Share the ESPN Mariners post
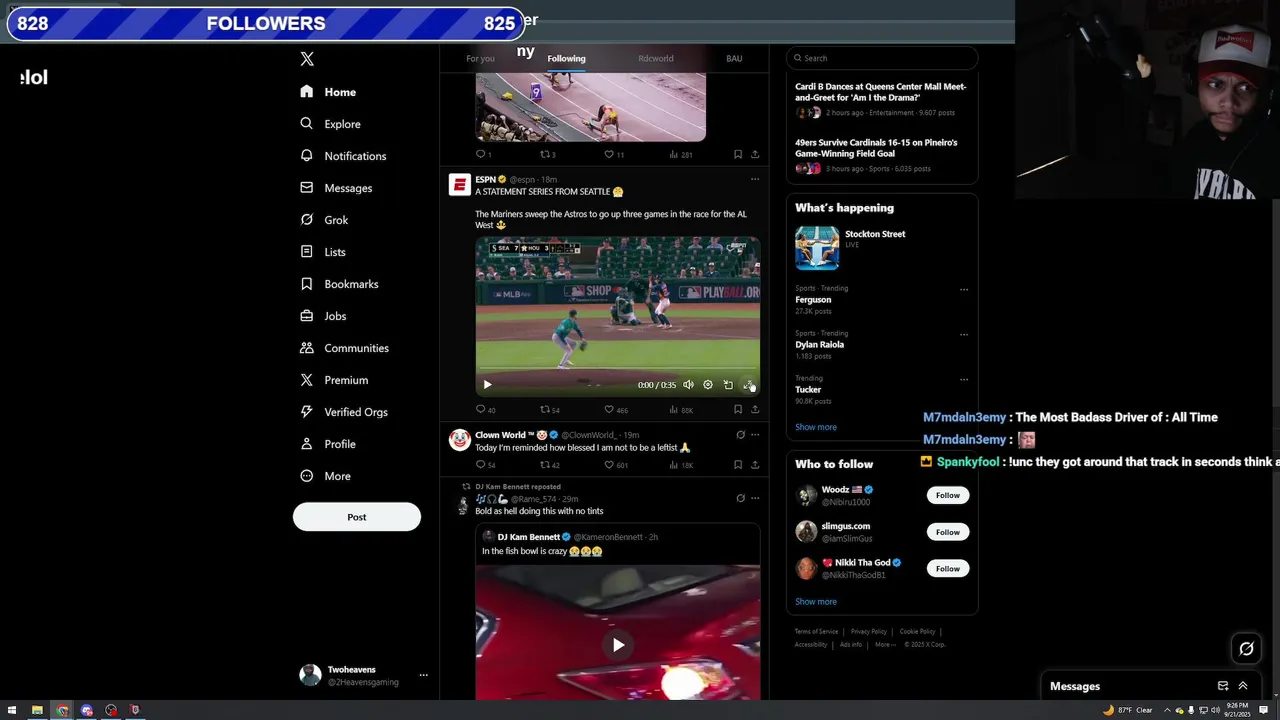This screenshot has height=720, width=1280. click(x=755, y=409)
